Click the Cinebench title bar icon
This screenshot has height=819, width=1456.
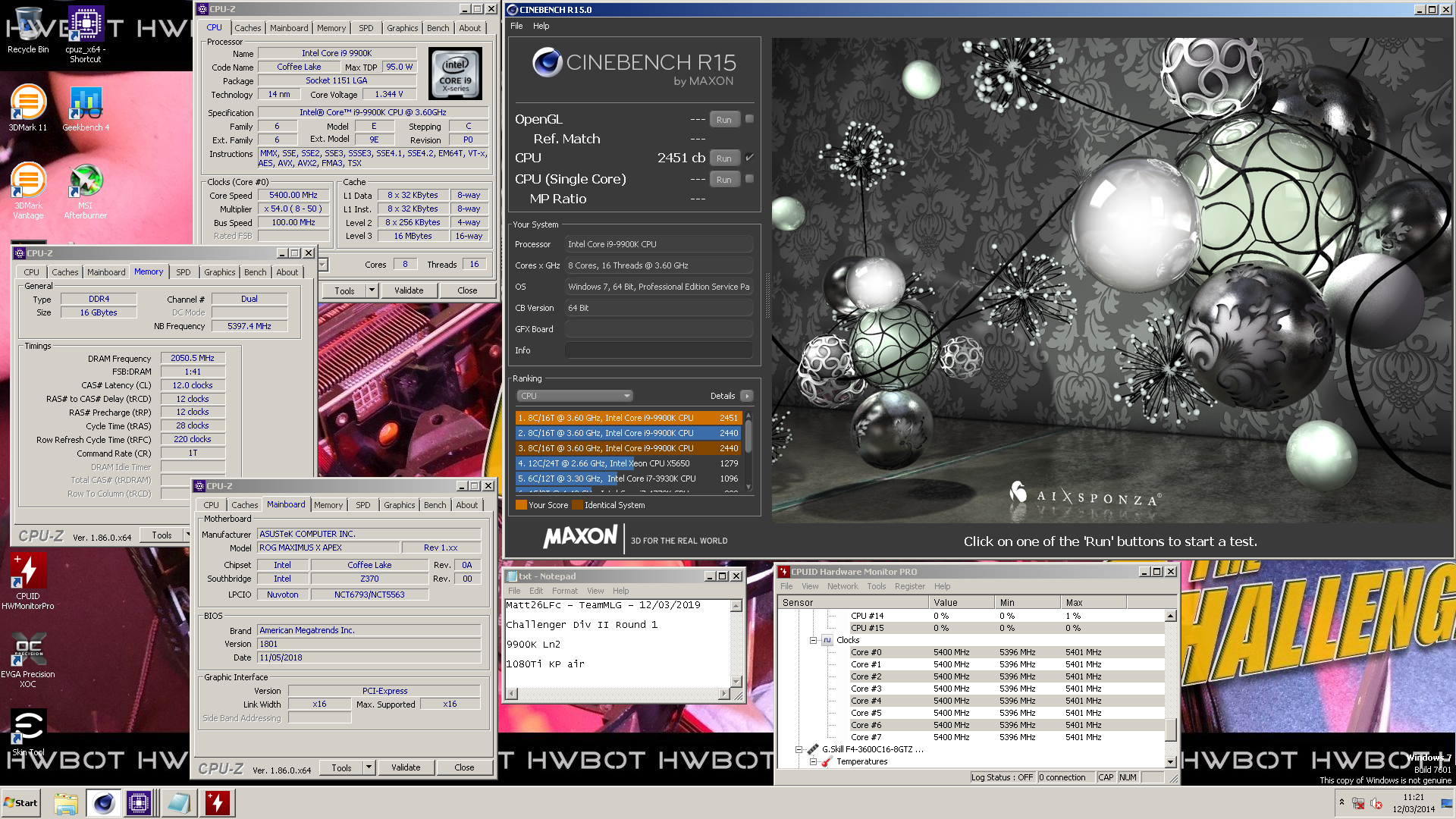[512, 10]
